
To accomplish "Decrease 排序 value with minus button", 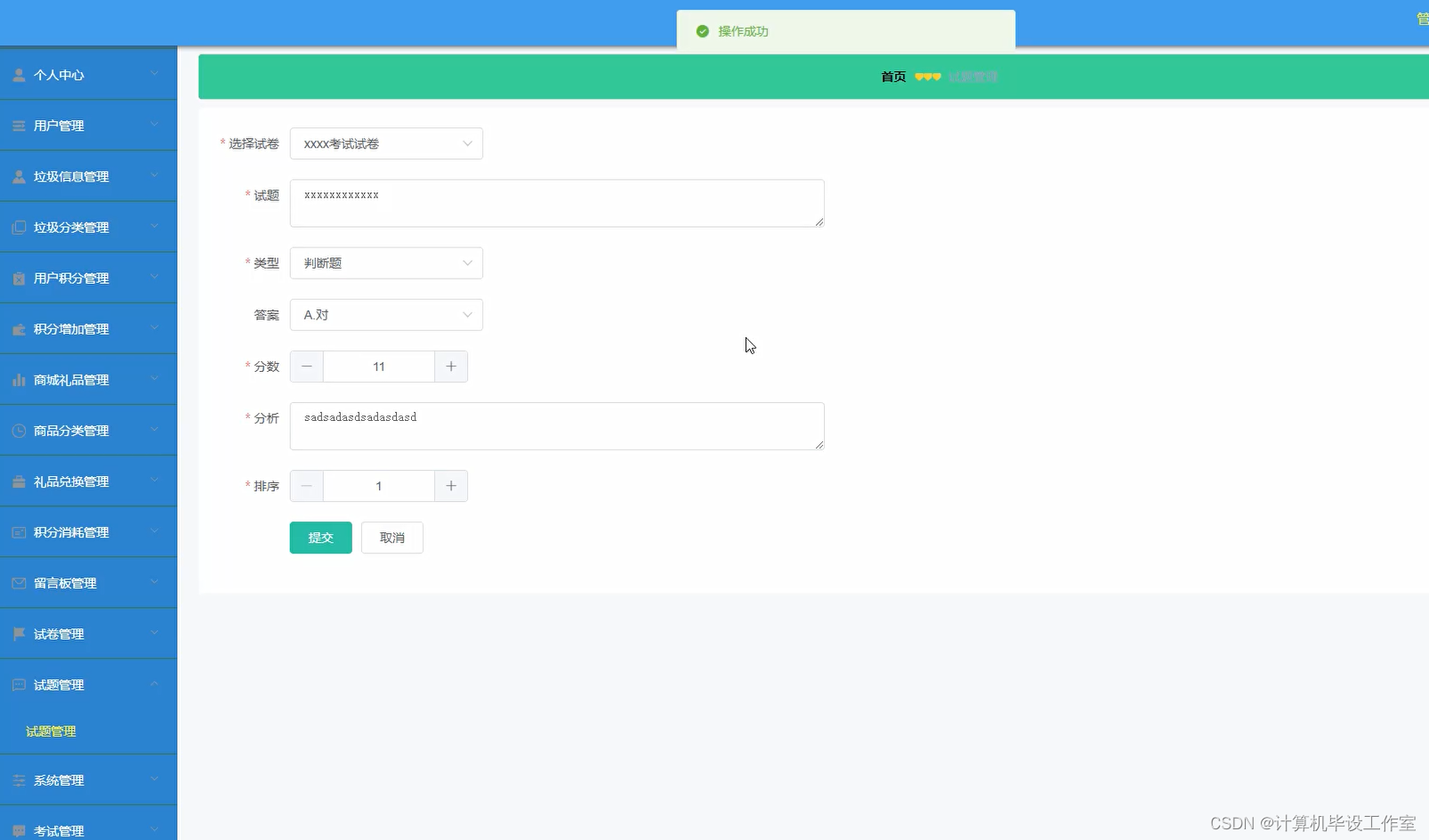I will point(307,486).
